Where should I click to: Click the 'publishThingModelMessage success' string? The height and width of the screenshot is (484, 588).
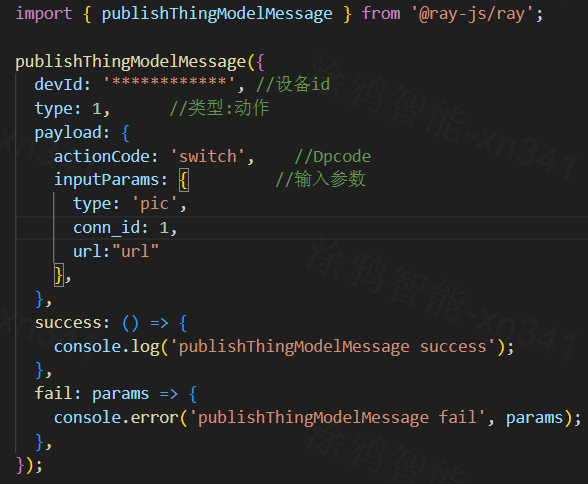pyautogui.click(x=332, y=347)
